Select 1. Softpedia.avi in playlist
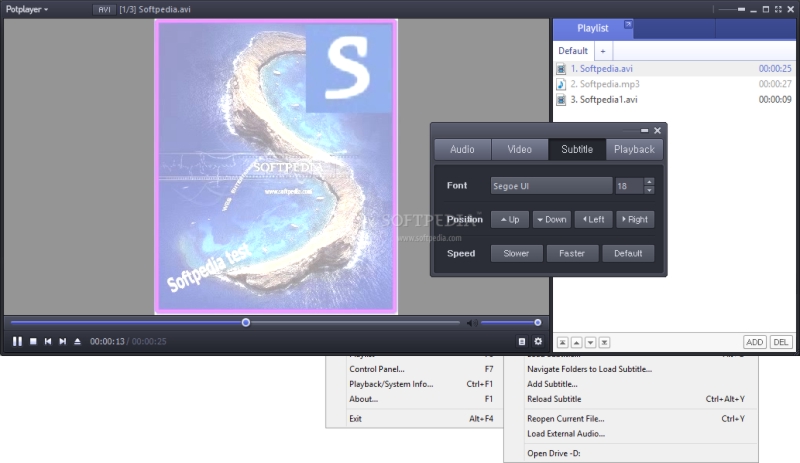This screenshot has height=463, width=800. [x=673, y=68]
